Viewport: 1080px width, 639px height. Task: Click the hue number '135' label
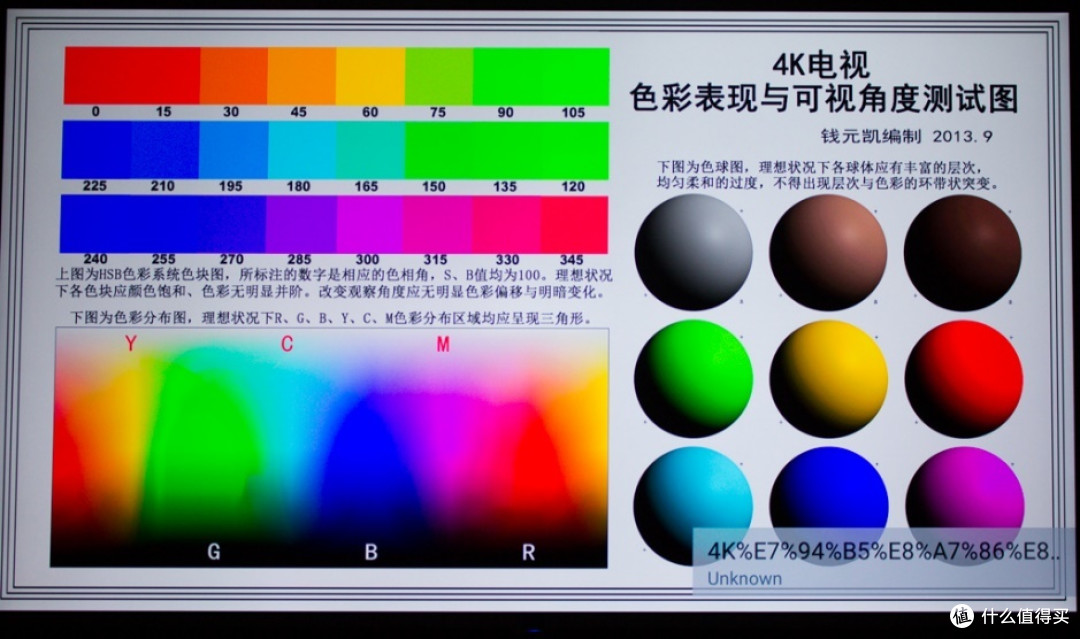pyautogui.click(x=505, y=186)
